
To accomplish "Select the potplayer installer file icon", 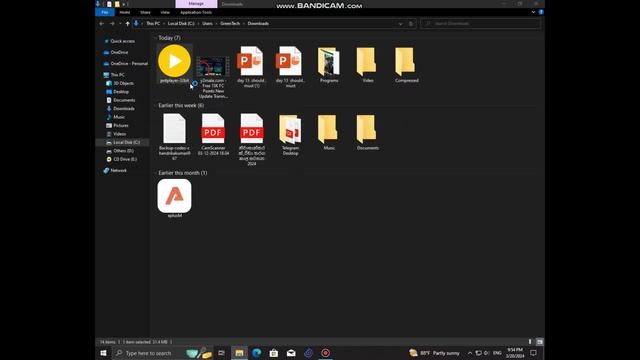I will point(174,61).
